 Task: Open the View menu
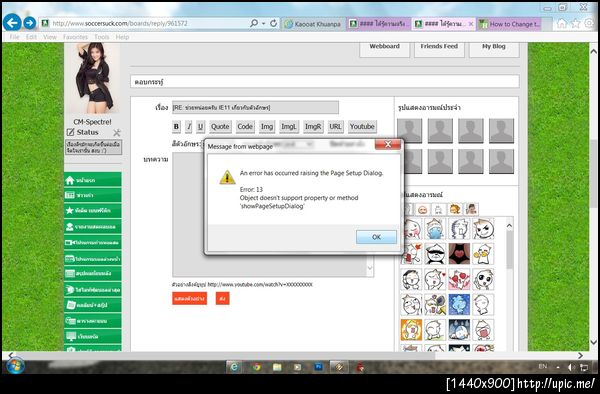[50, 37]
